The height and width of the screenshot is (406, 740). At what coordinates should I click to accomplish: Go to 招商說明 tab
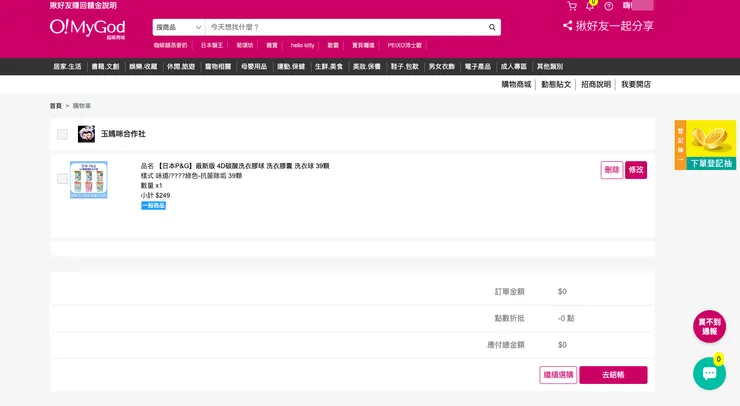coord(596,85)
